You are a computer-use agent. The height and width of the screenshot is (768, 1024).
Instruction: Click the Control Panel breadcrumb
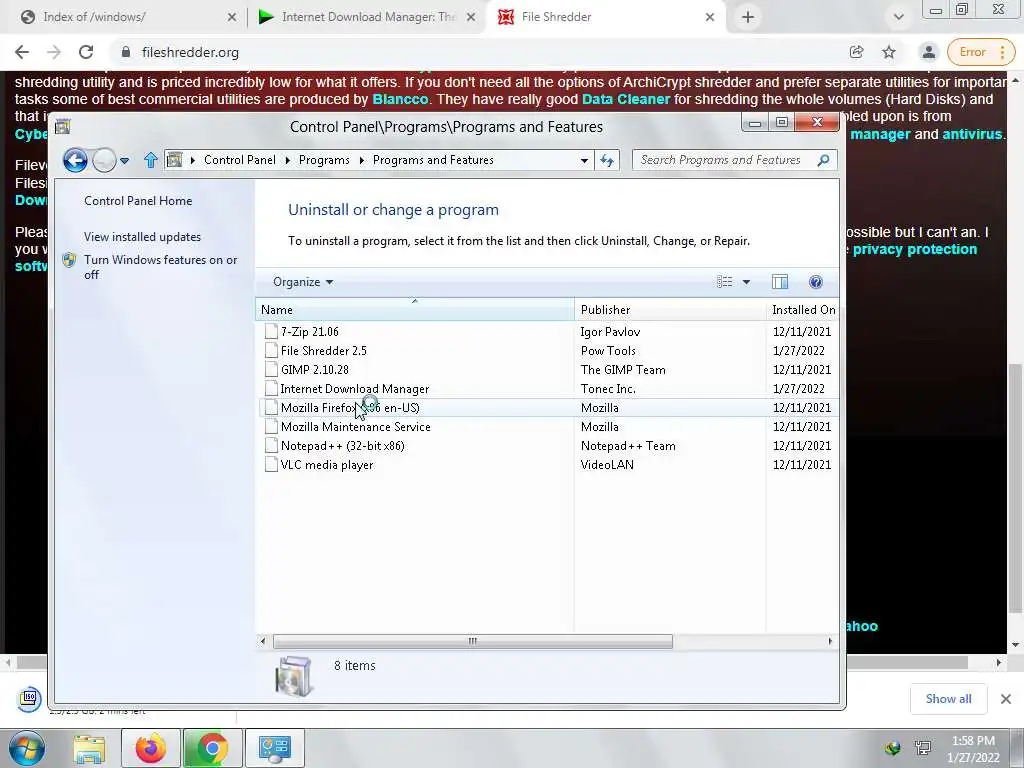240,160
